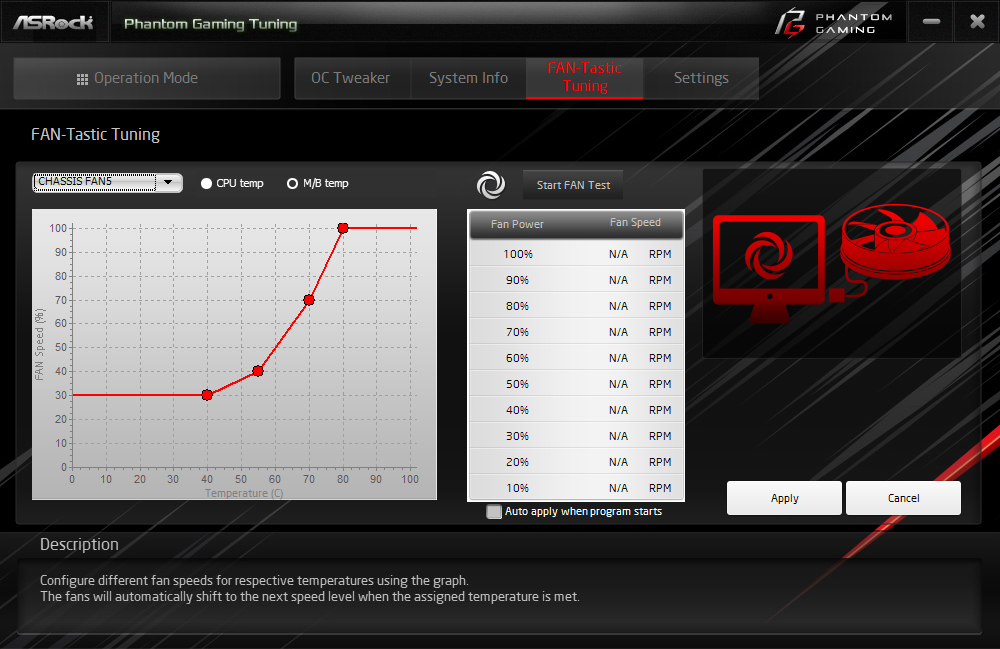This screenshot has width=1000, height=649.
Task: Click the Description heading
Action: (x=79, y=544)
